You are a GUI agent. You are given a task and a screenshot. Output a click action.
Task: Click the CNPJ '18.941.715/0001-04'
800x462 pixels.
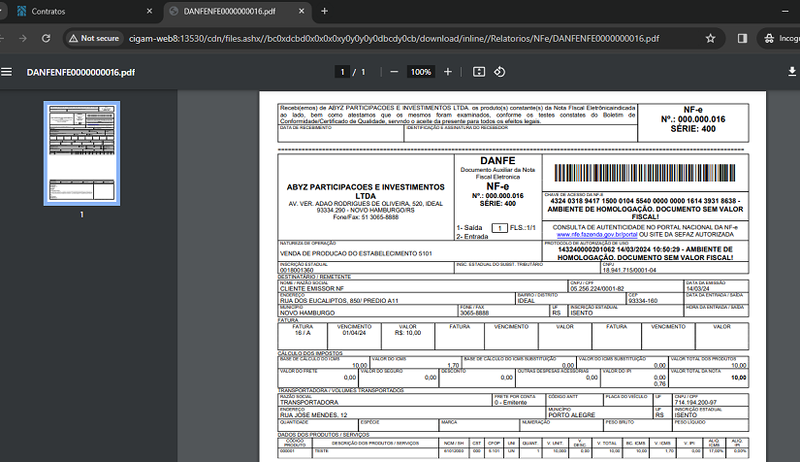(629, 270)
